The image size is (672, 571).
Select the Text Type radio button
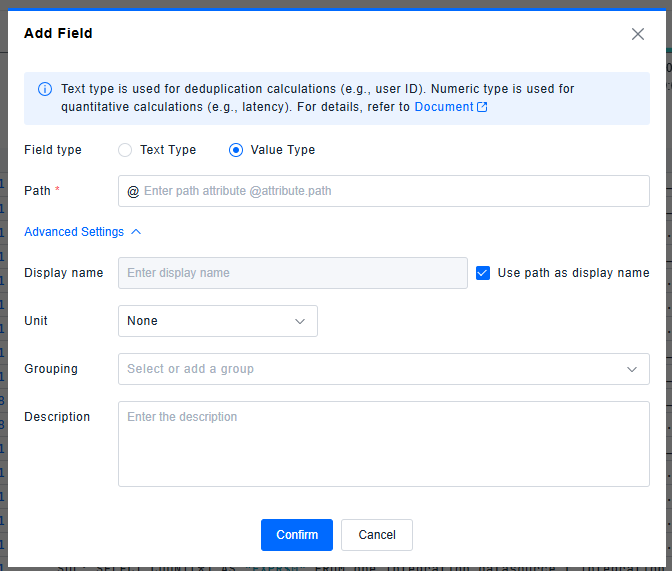(x=125, y=150)
